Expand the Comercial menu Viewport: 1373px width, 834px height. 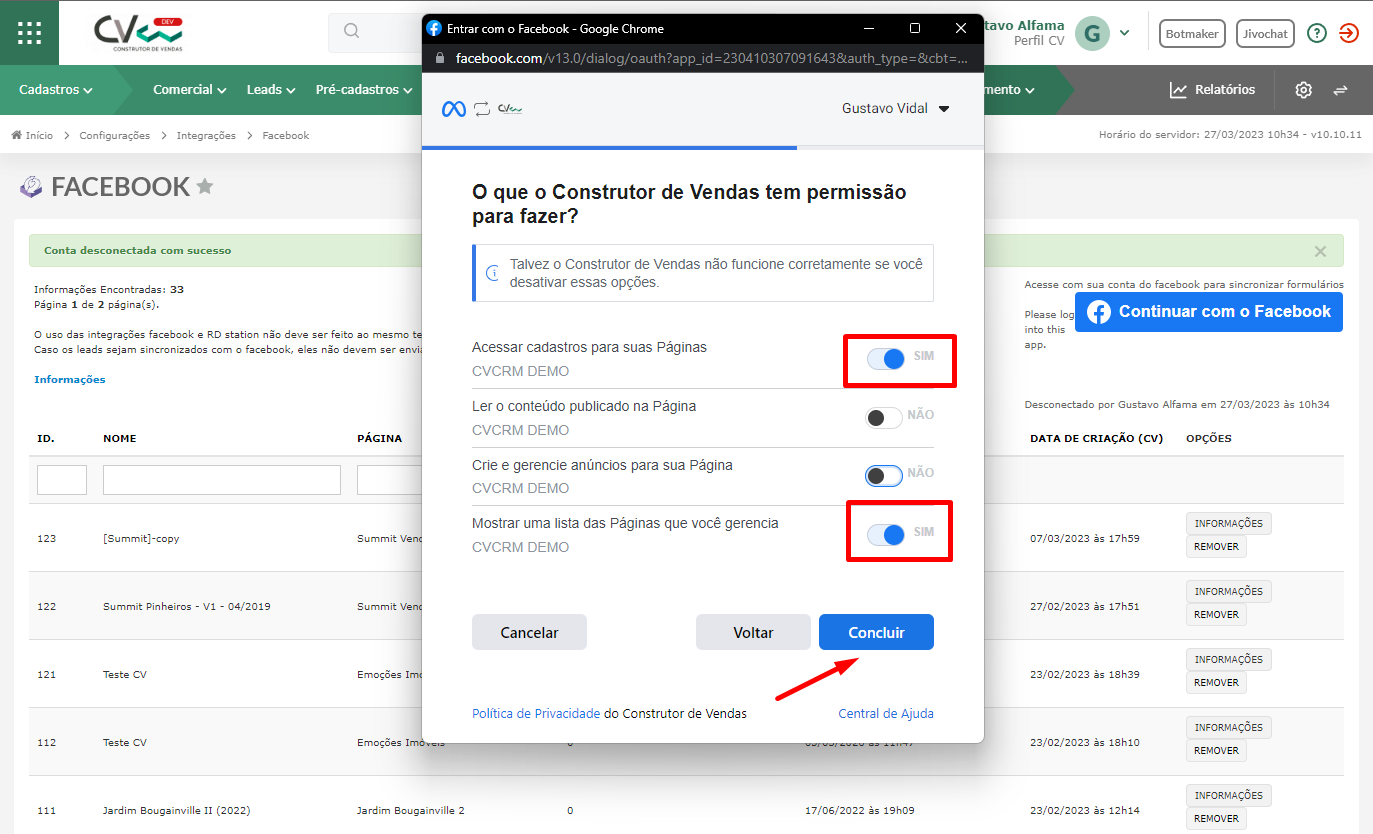[190, 90]
